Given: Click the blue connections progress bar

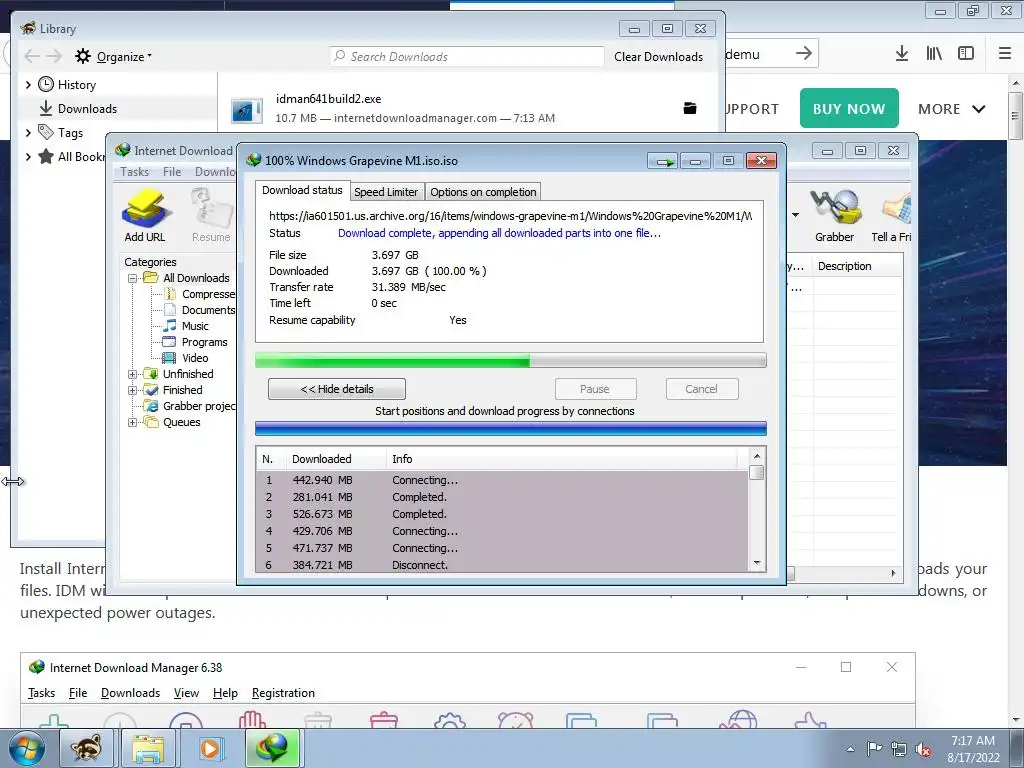Looking at the screenshot, I should pyautogui.click(x=511, y=428).
